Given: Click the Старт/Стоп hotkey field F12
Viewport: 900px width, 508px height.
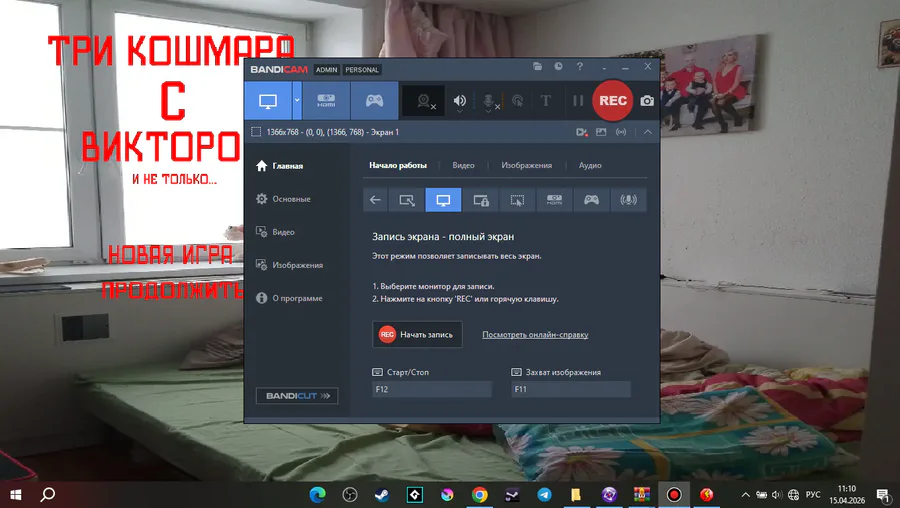Looking at the screenshot, I should coord(432,389).
